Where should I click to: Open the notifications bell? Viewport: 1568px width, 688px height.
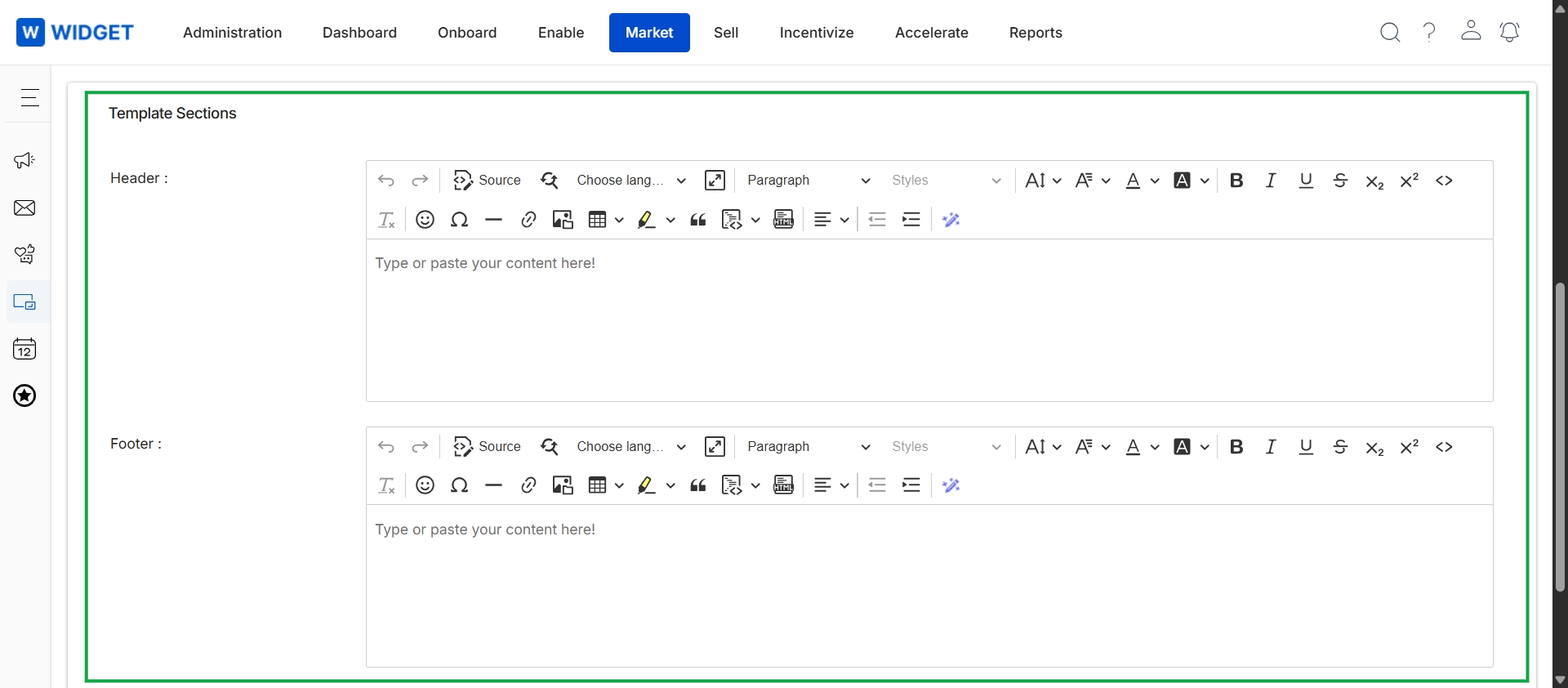tap(1510, 33)
